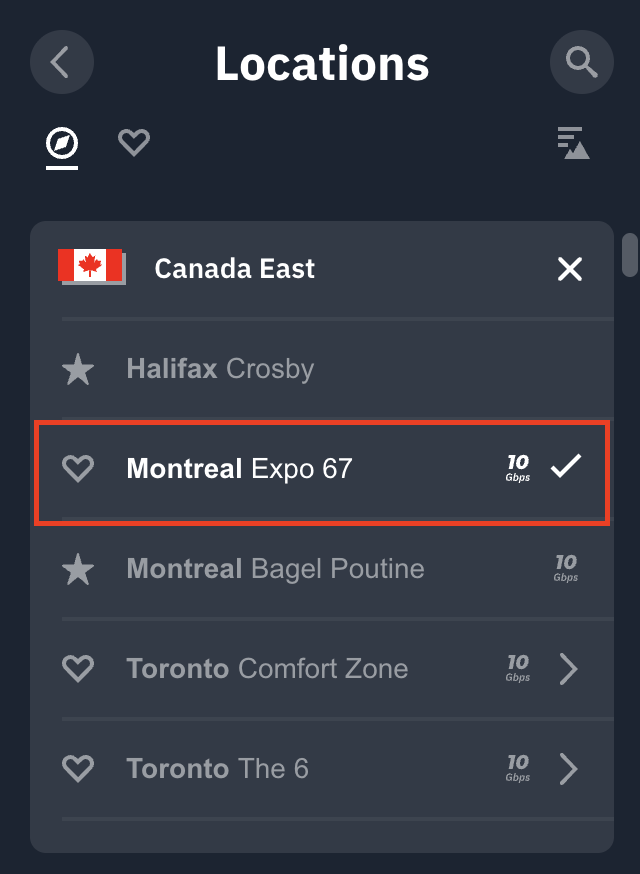This screenshot has height=874, width=640.
Task: Open the location search
Action: tap(581, 62)
